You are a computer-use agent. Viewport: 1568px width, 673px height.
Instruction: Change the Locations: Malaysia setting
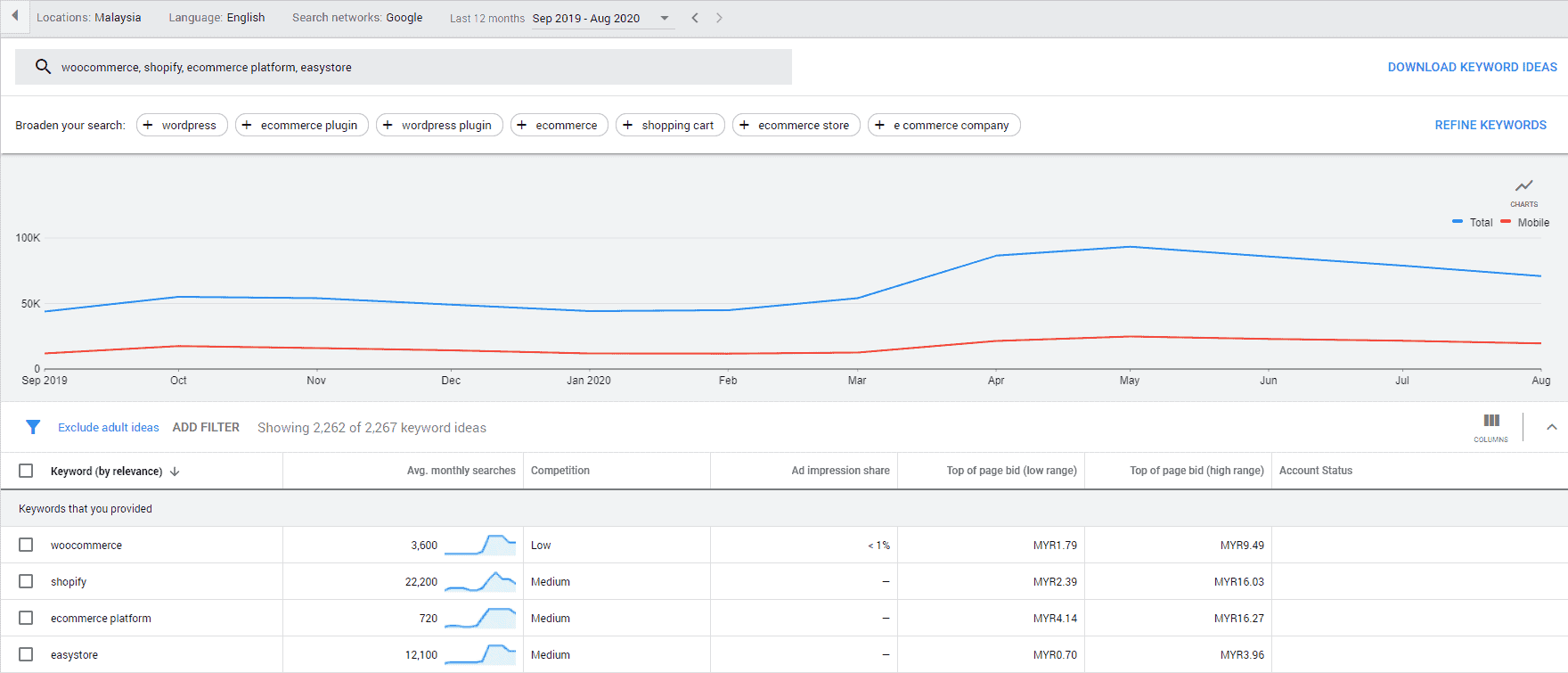click(x=88, y=18)
